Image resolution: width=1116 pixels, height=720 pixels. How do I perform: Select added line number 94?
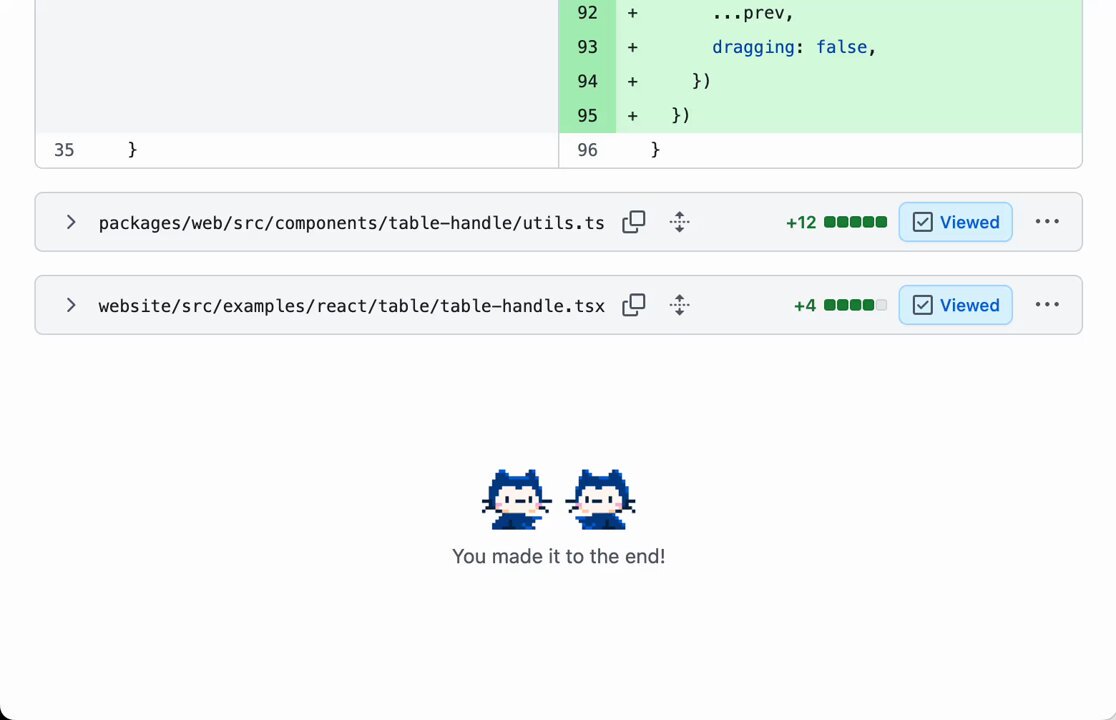coord(587,81)
